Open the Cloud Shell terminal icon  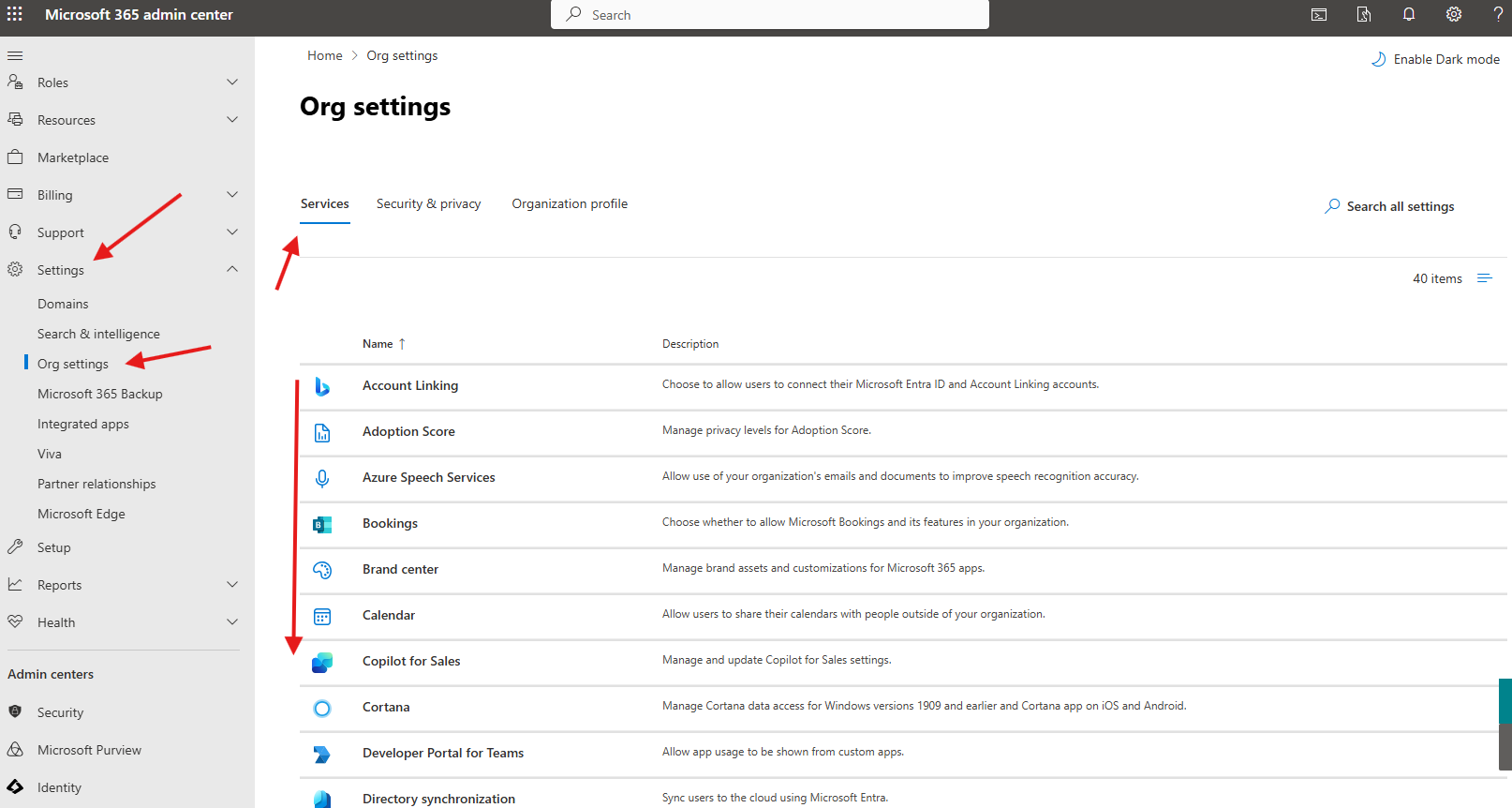click(x=1319, y=14)
